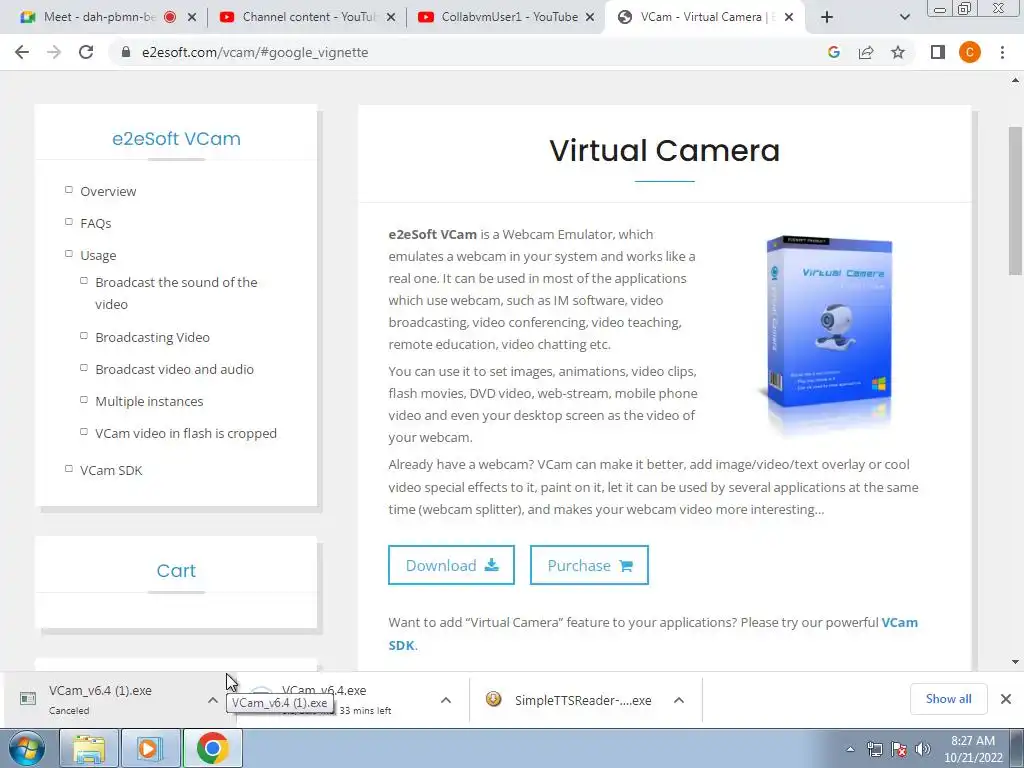This screenshot has height=768, width=1024.
Task: Reload the VCam page
Action: click(86, 52)
